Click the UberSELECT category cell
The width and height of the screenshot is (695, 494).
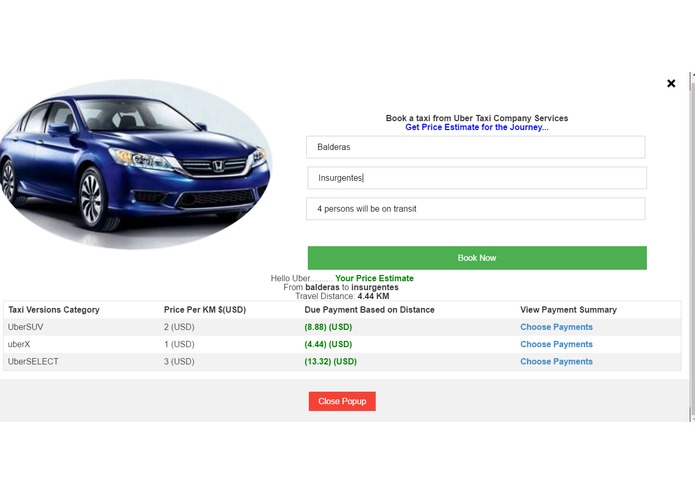tap(33, 362)
